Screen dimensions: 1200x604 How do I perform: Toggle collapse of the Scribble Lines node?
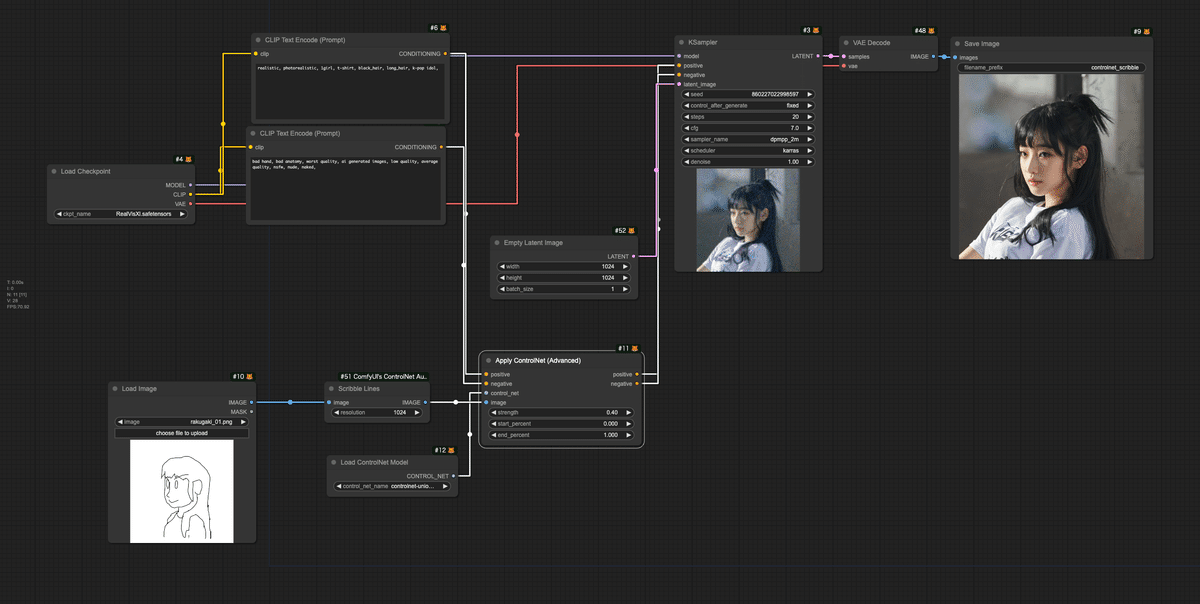pos(331,388)
